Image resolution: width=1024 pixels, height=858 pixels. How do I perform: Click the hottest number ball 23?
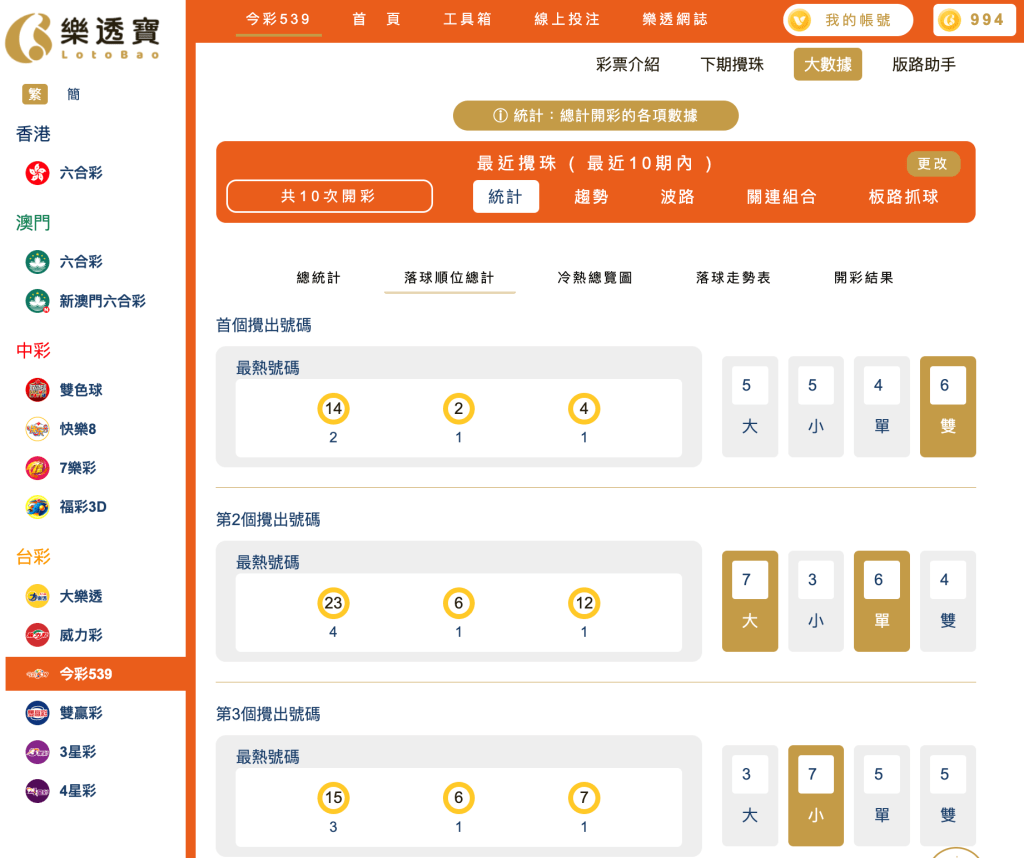[333, 602]
